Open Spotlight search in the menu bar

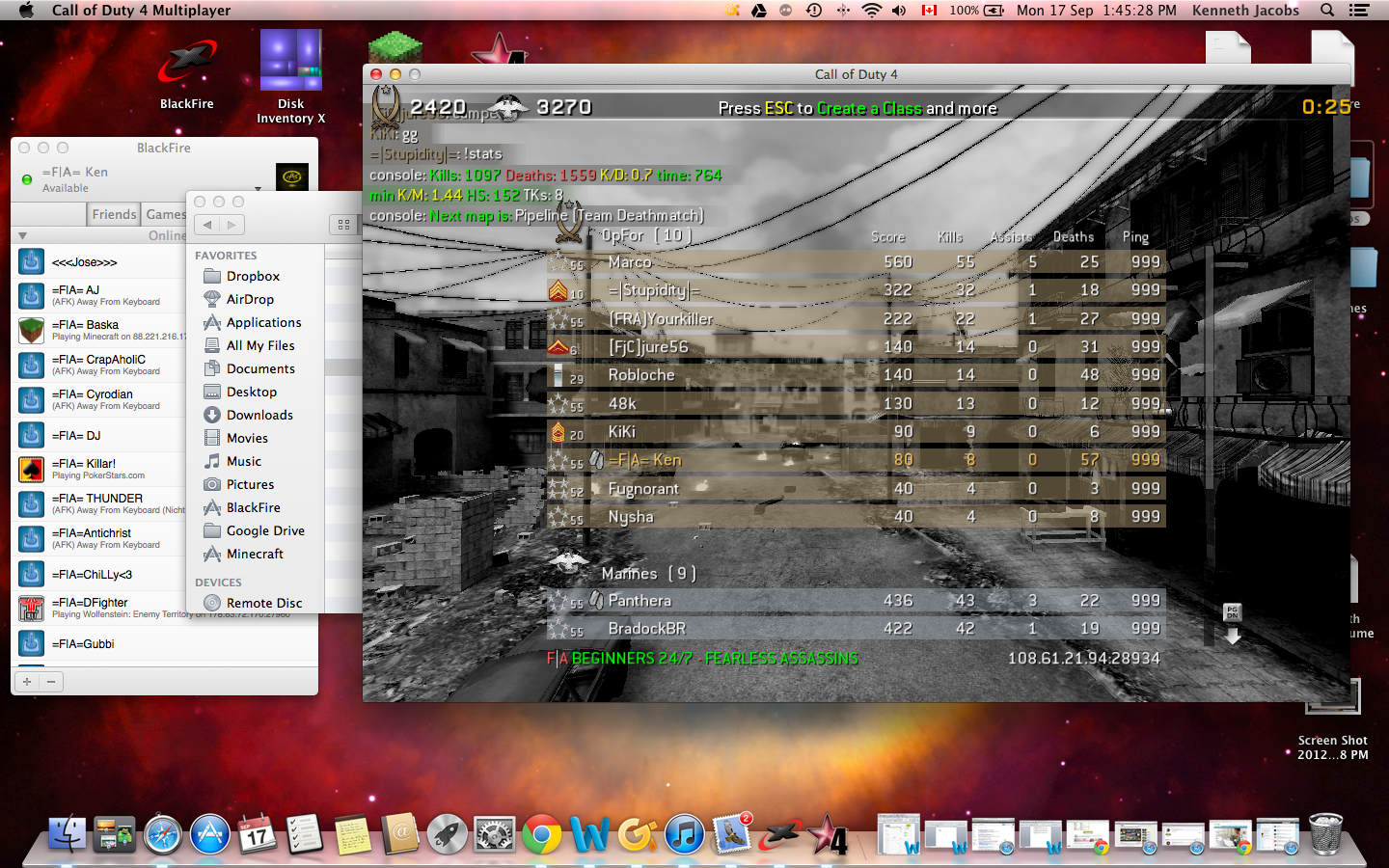click(1327, 11)
